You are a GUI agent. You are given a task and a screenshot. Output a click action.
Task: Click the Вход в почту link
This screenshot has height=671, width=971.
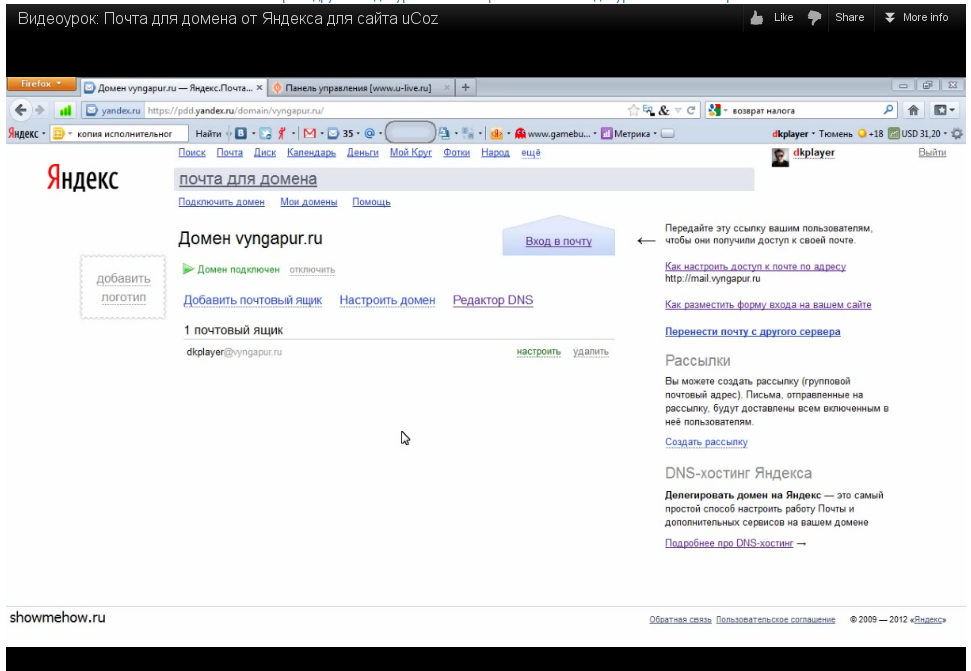[559, 241]
